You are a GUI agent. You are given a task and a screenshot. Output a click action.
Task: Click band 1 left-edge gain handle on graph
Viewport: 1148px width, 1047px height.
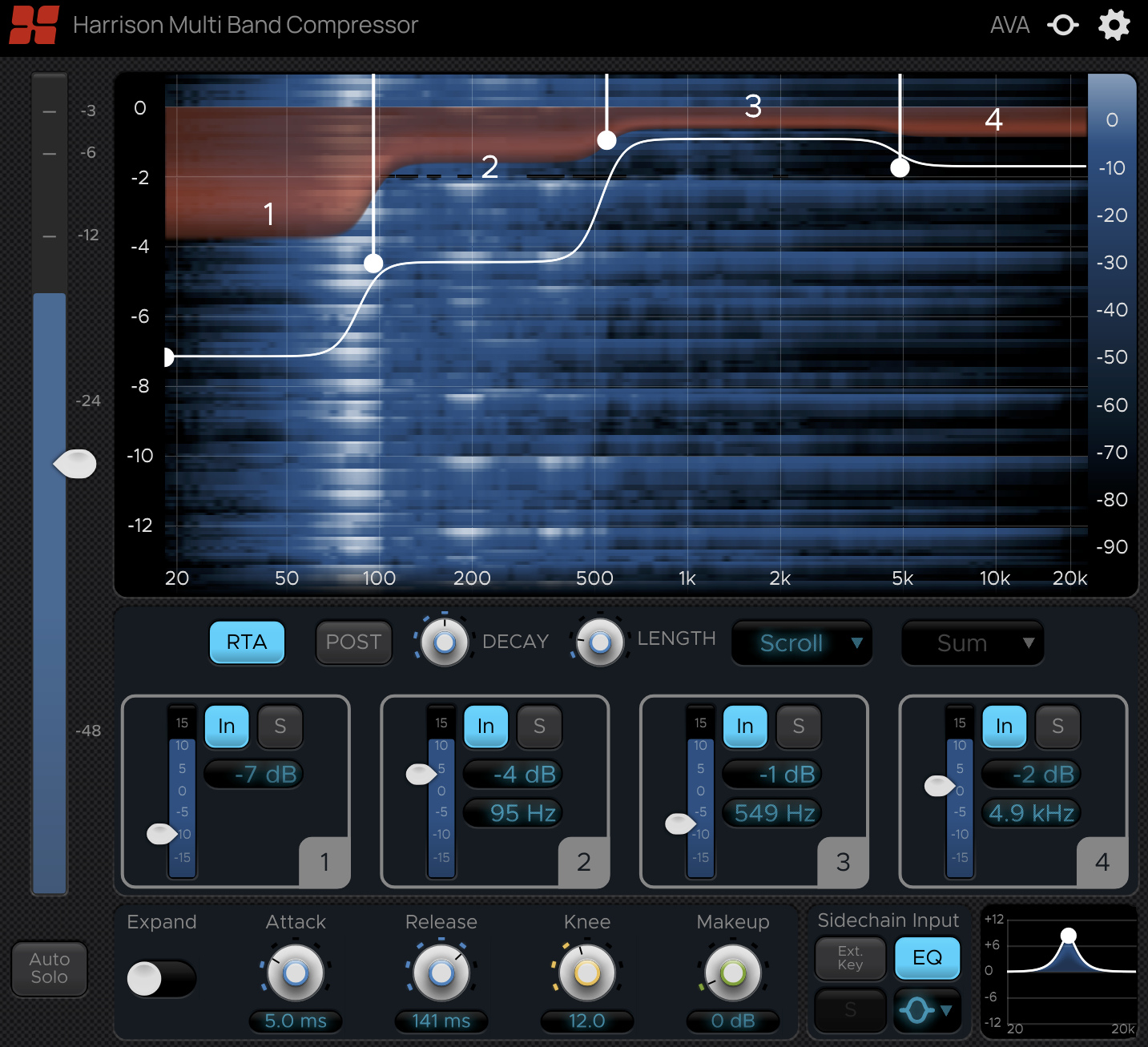[x=168, y=357]
